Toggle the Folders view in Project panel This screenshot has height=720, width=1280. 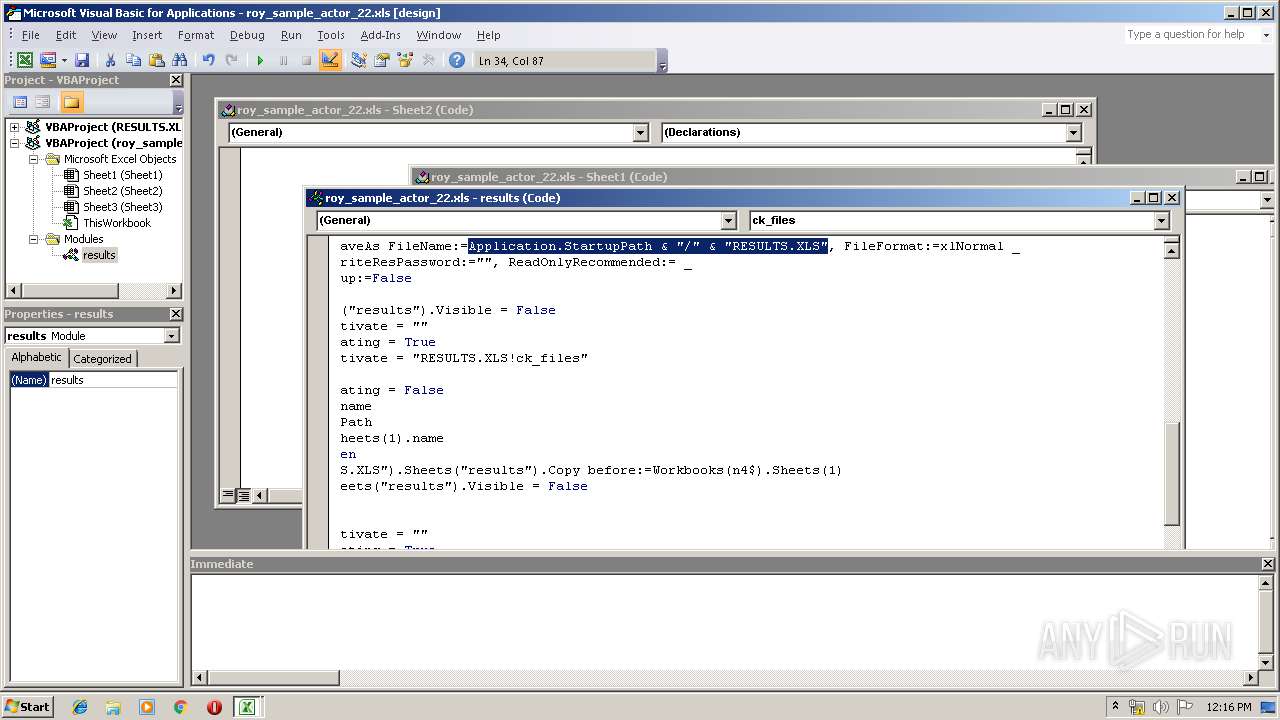point(71,102)
